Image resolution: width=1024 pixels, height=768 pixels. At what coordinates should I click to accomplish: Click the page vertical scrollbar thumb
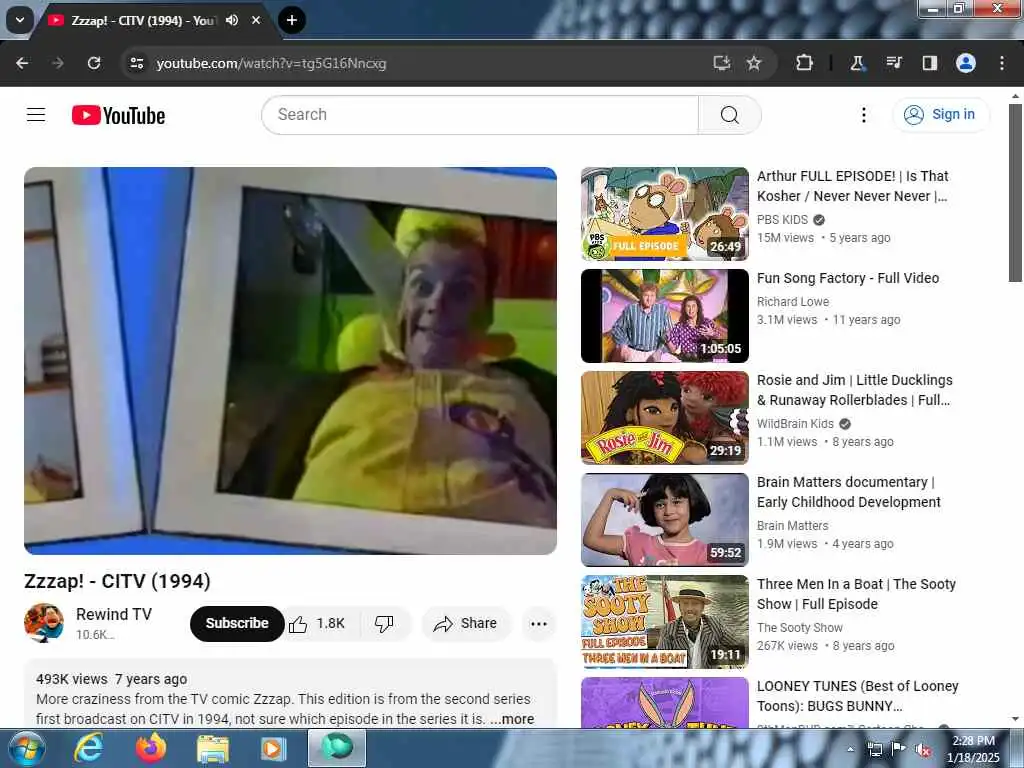[1015, 193]
